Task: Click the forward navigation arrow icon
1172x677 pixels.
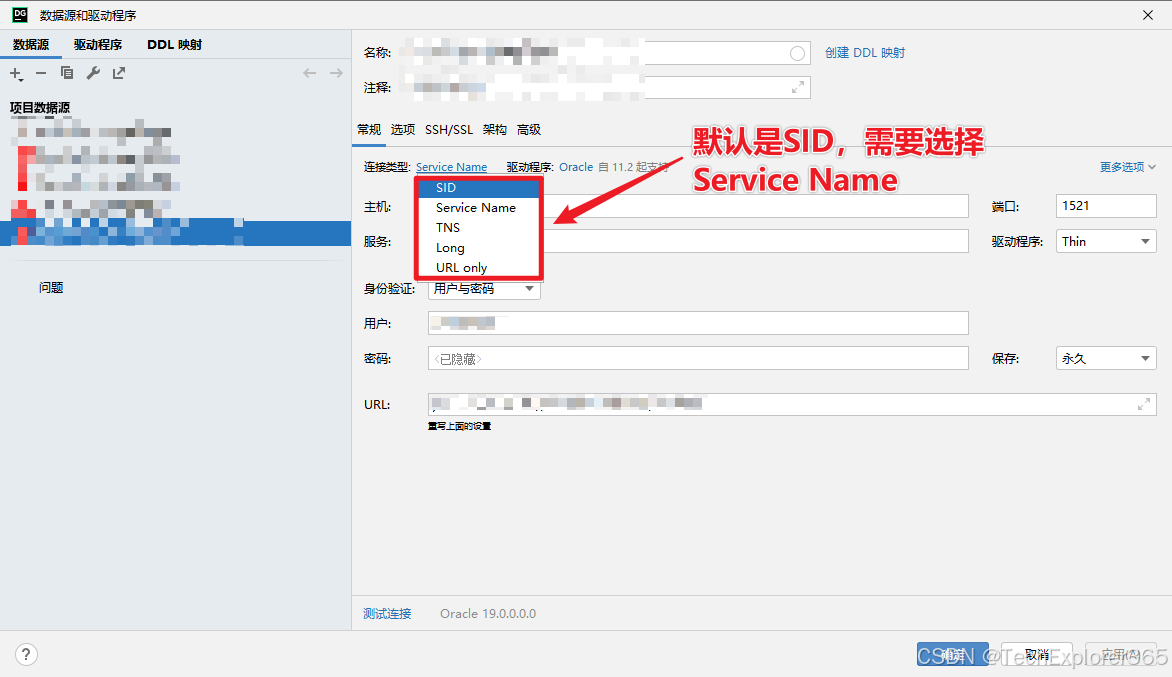Action: click(336, 72)
